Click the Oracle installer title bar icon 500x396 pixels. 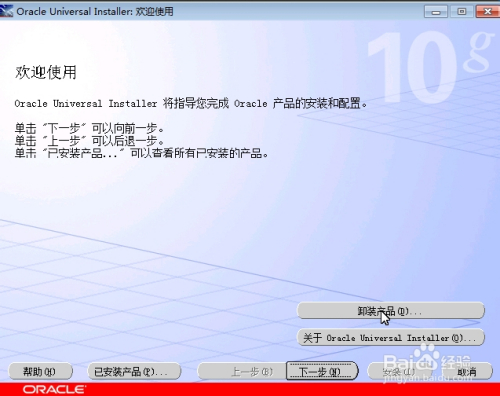[7, 12]
